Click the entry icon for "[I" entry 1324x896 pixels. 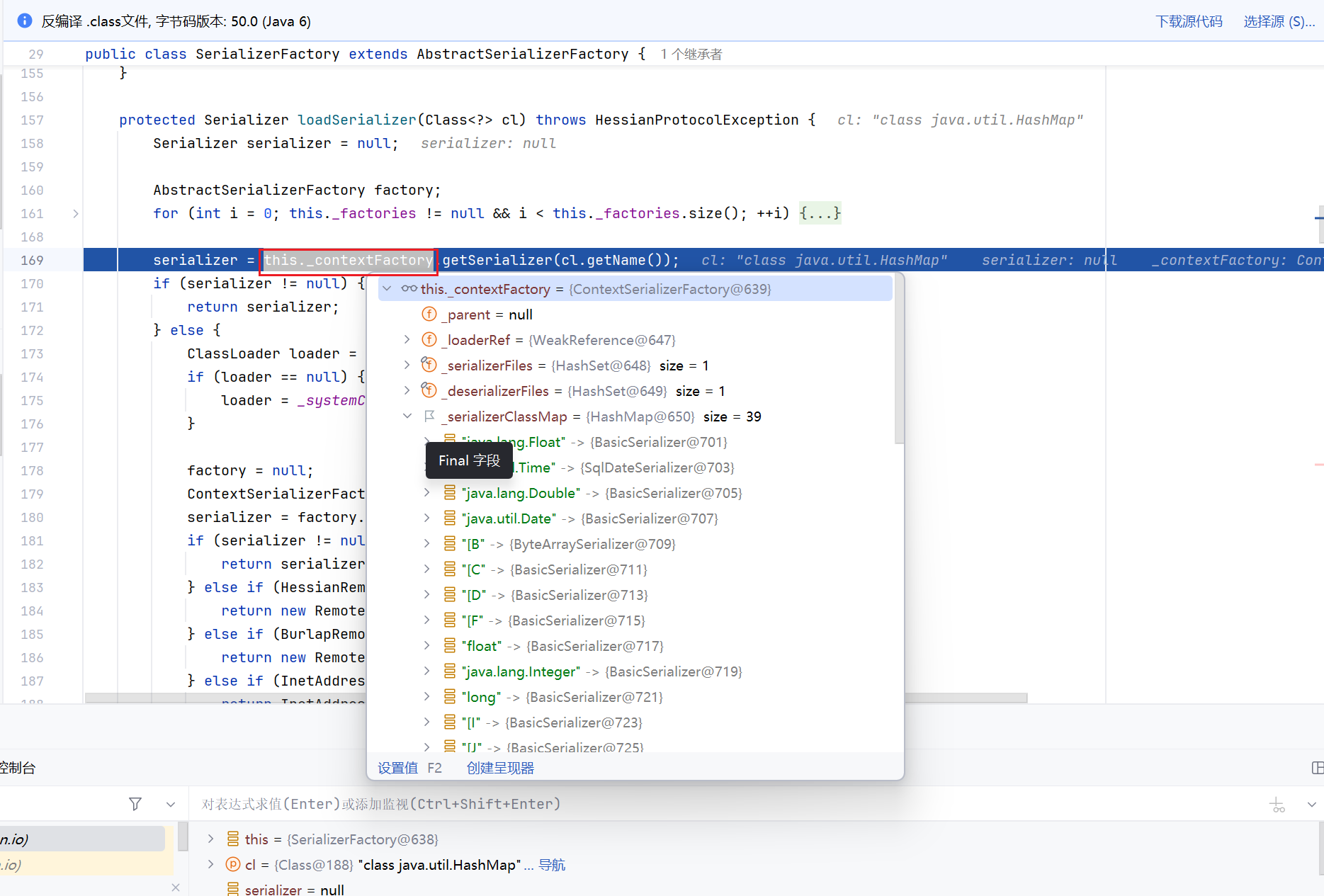click(x=450, y=722)
